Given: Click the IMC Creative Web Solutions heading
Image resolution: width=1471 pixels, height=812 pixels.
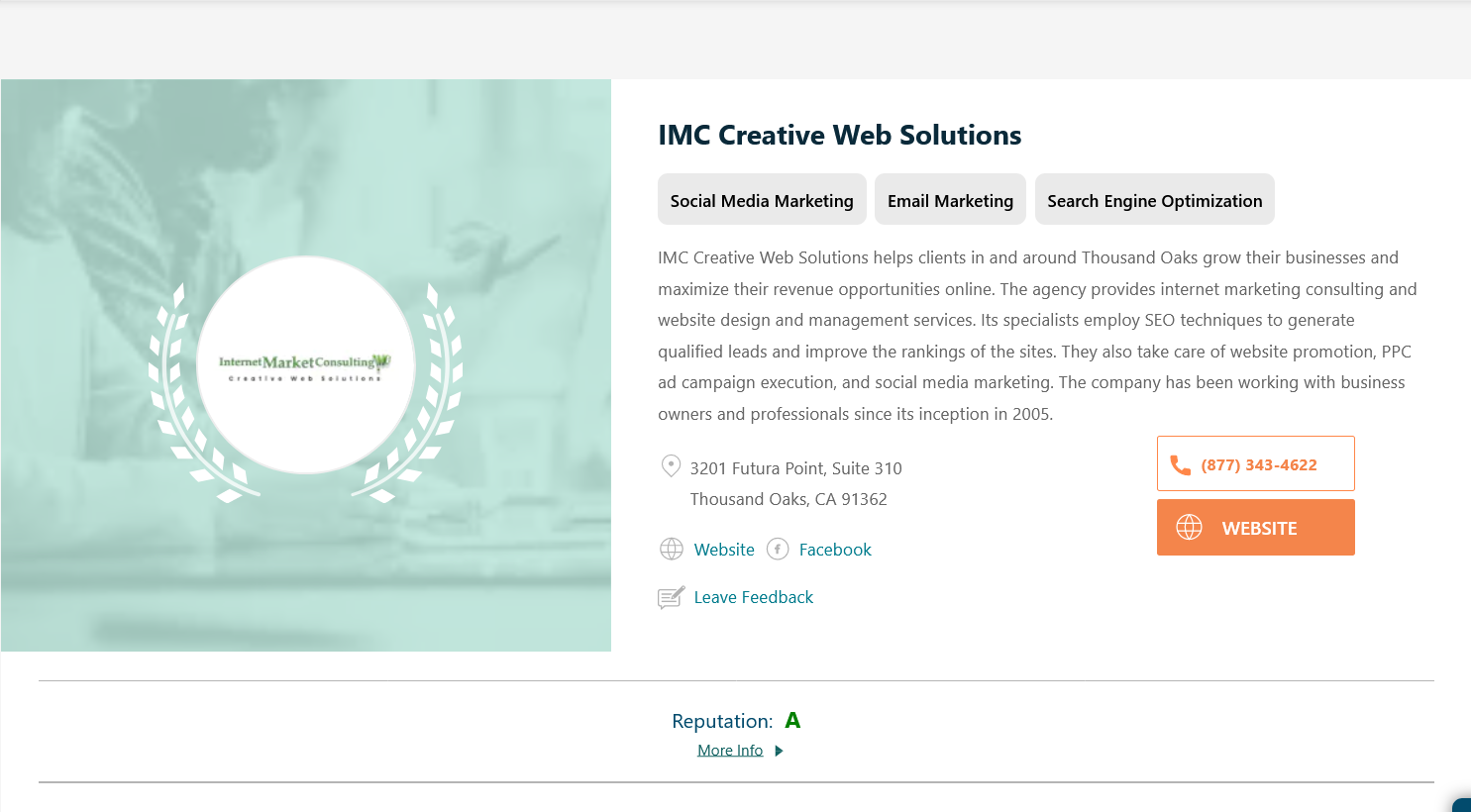Looking at the screenshot, I should [x=839, y=135].
